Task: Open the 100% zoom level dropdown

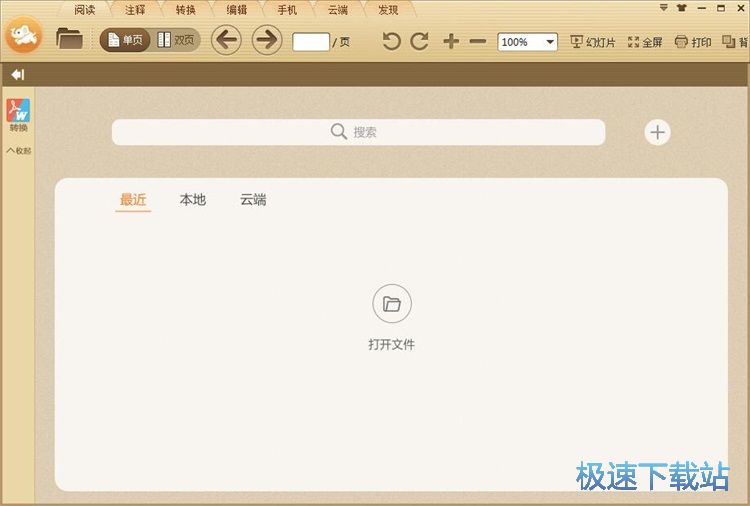Action: click(x=528, y=42)
